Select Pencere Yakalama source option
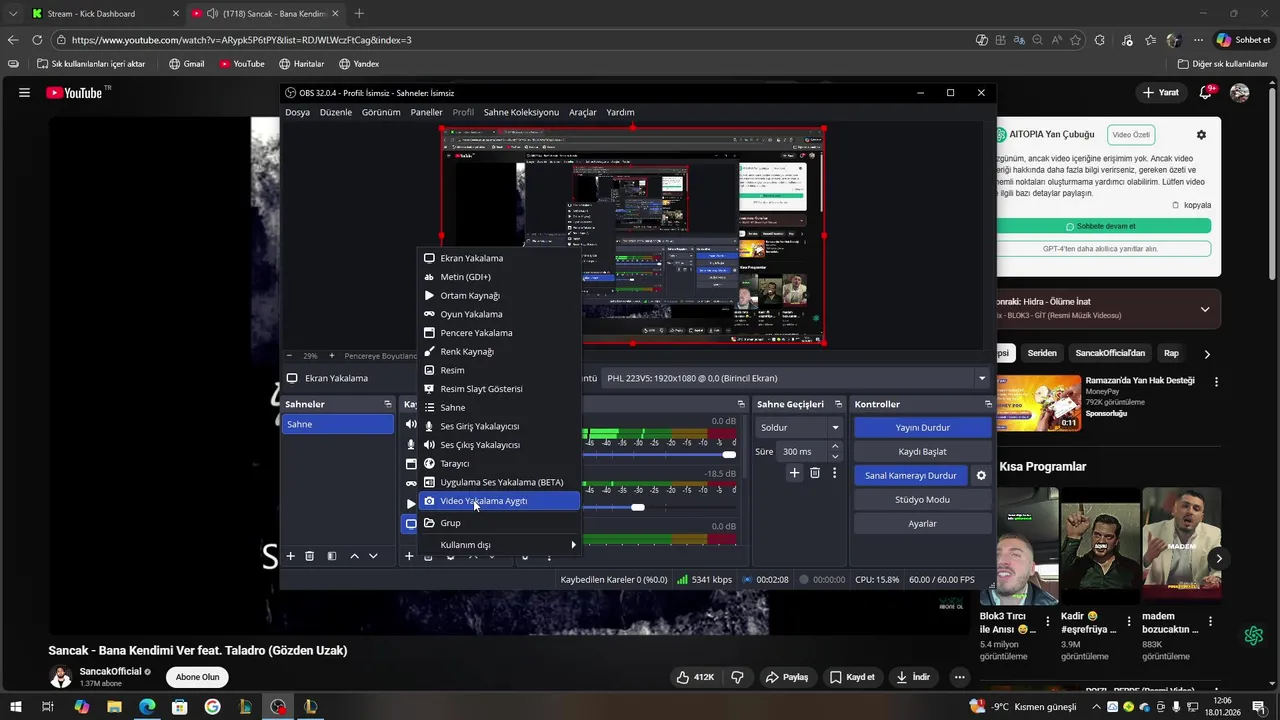The height and width of the screenshot is (720, 1280). pyautogui.click(x=498, y=333)
